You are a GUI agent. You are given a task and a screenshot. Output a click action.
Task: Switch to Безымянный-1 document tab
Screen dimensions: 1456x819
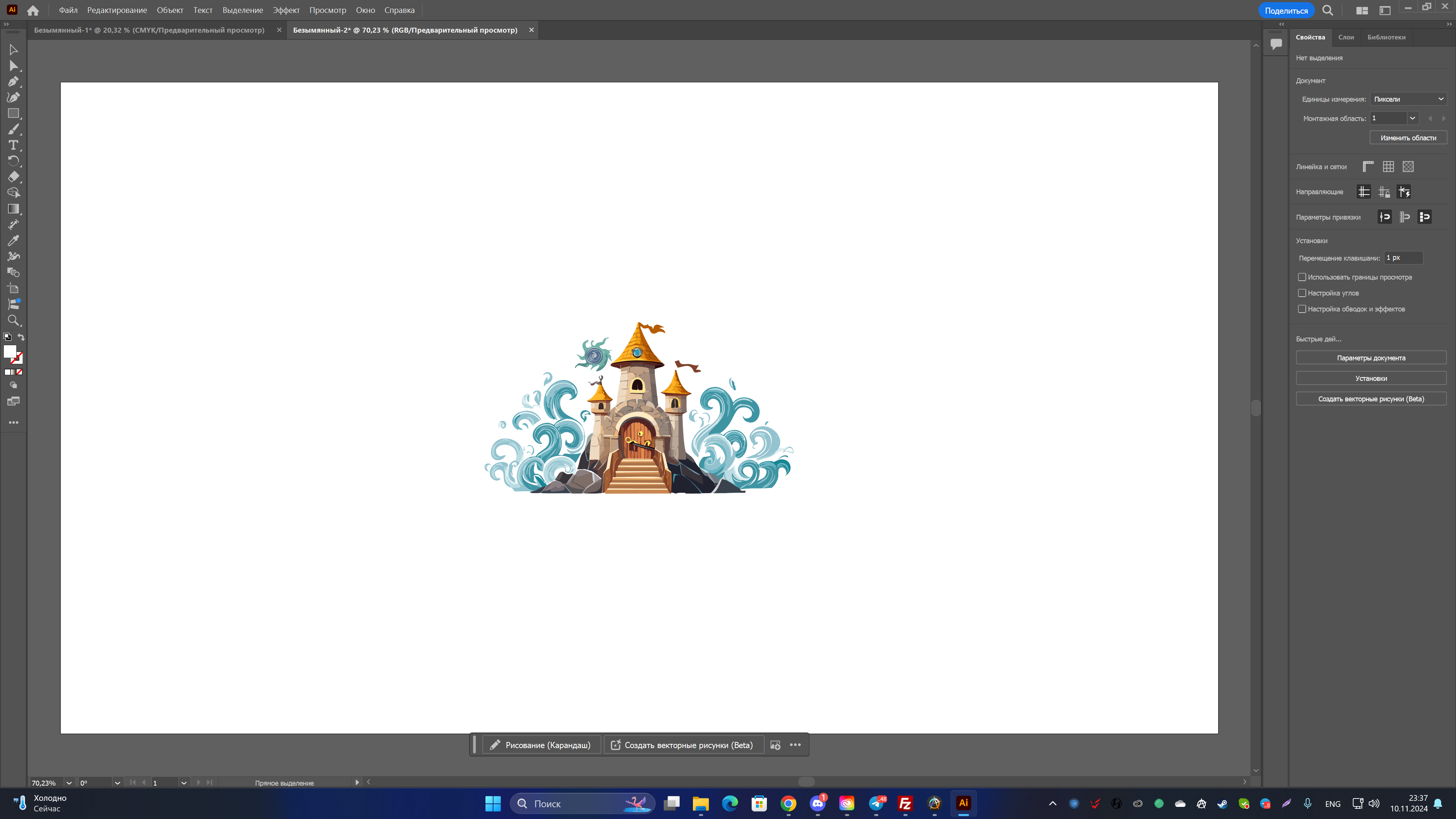pyautogui.click(x=149, y=30)
